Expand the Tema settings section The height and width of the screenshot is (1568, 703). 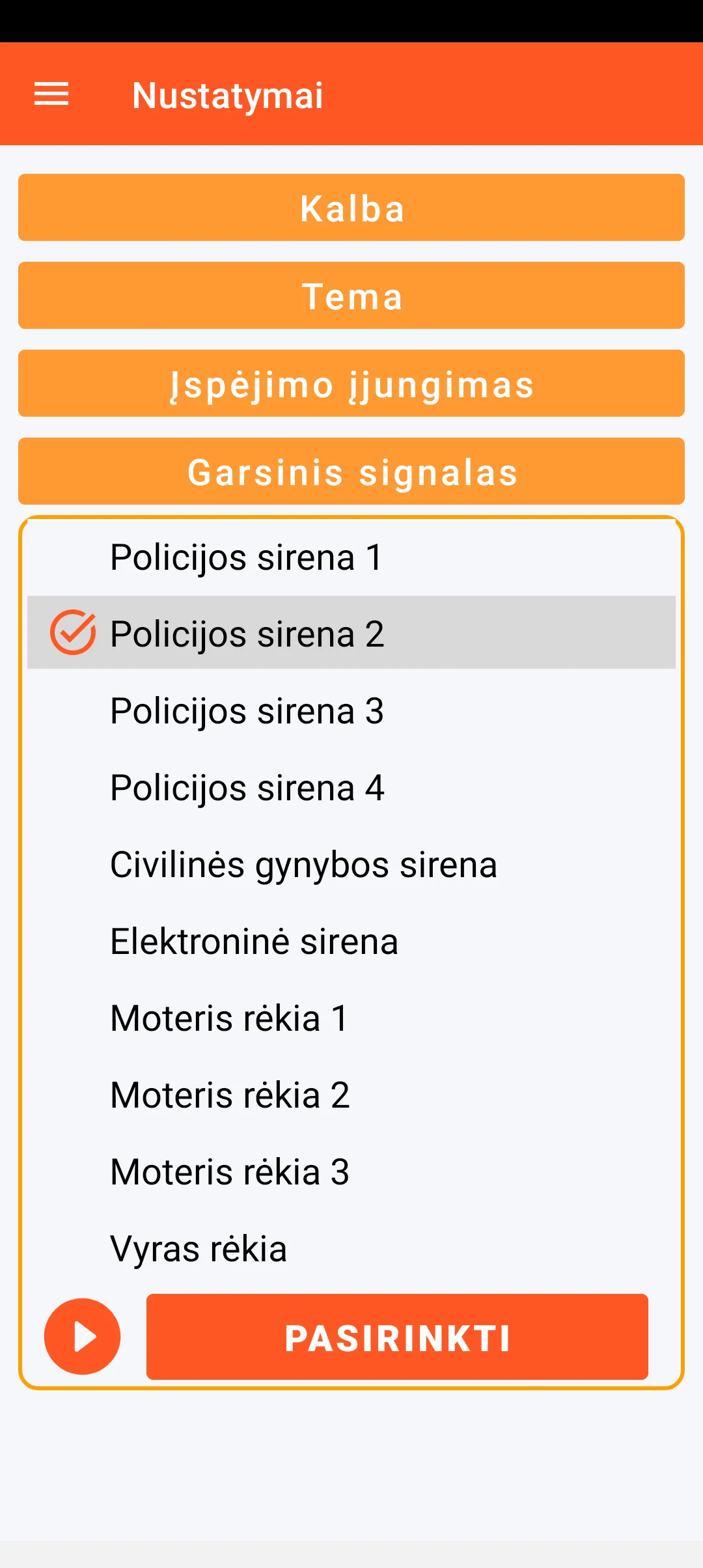[351, 296]
